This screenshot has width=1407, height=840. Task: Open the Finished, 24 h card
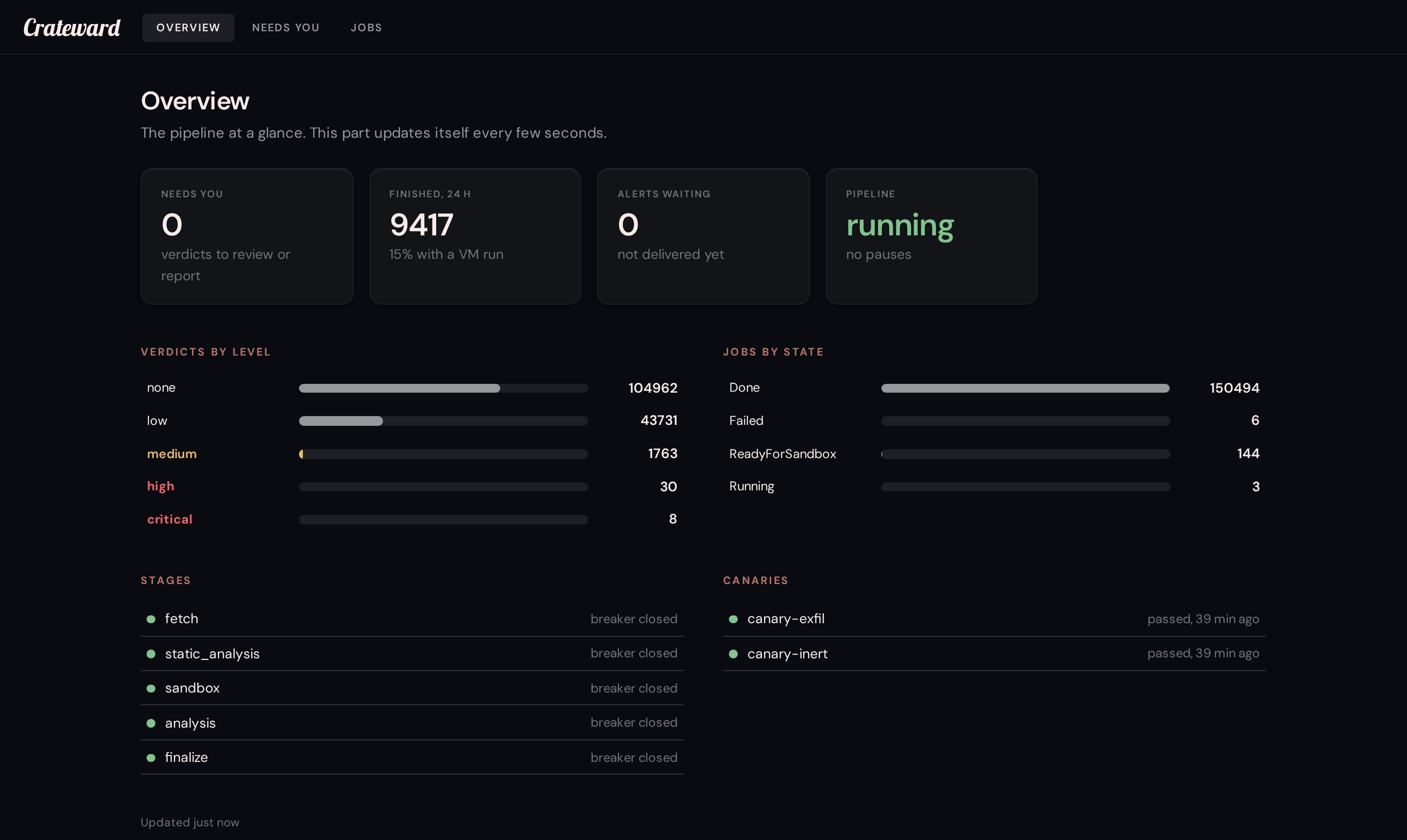(x=475, y=236)
